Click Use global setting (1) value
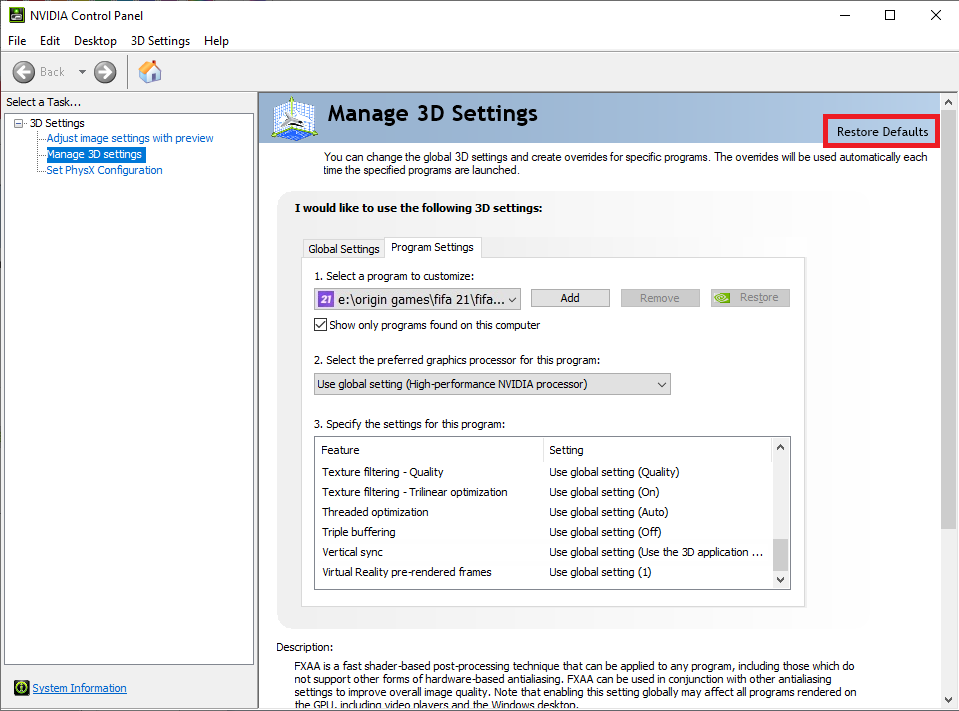This screenshot has width=959, height=711. coord(600,572)
